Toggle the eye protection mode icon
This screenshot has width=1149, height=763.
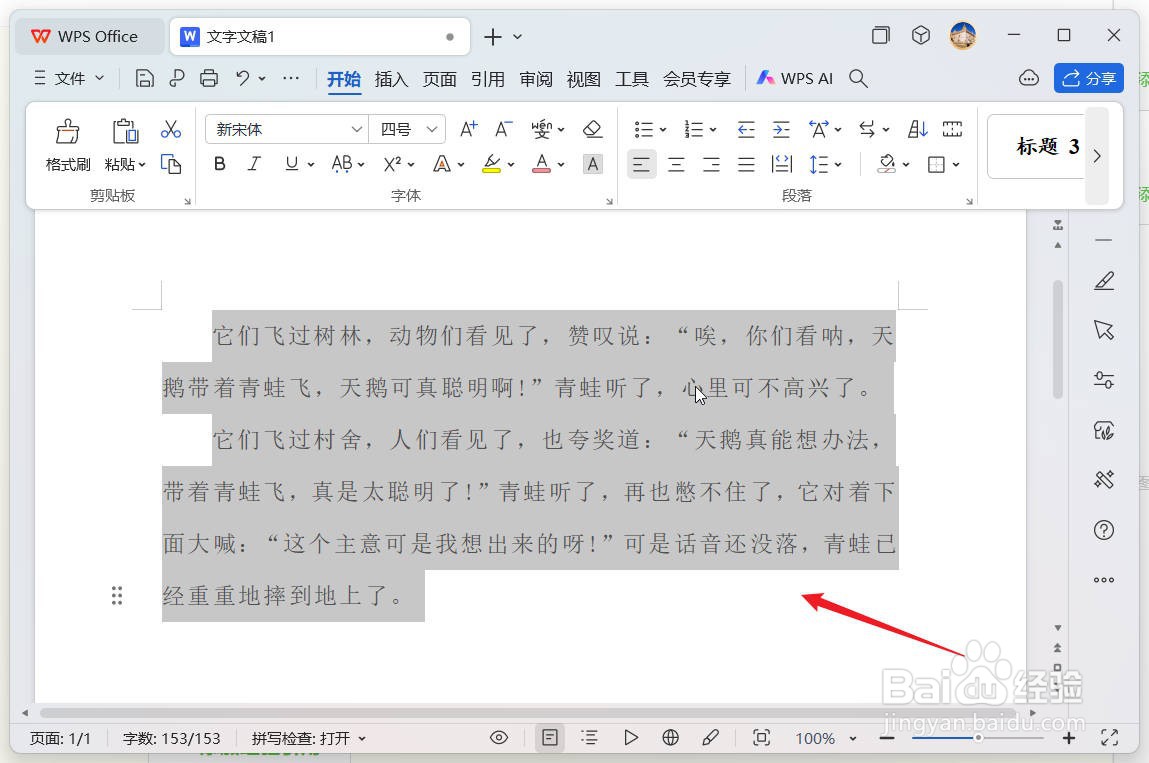(x=498, y=737)
